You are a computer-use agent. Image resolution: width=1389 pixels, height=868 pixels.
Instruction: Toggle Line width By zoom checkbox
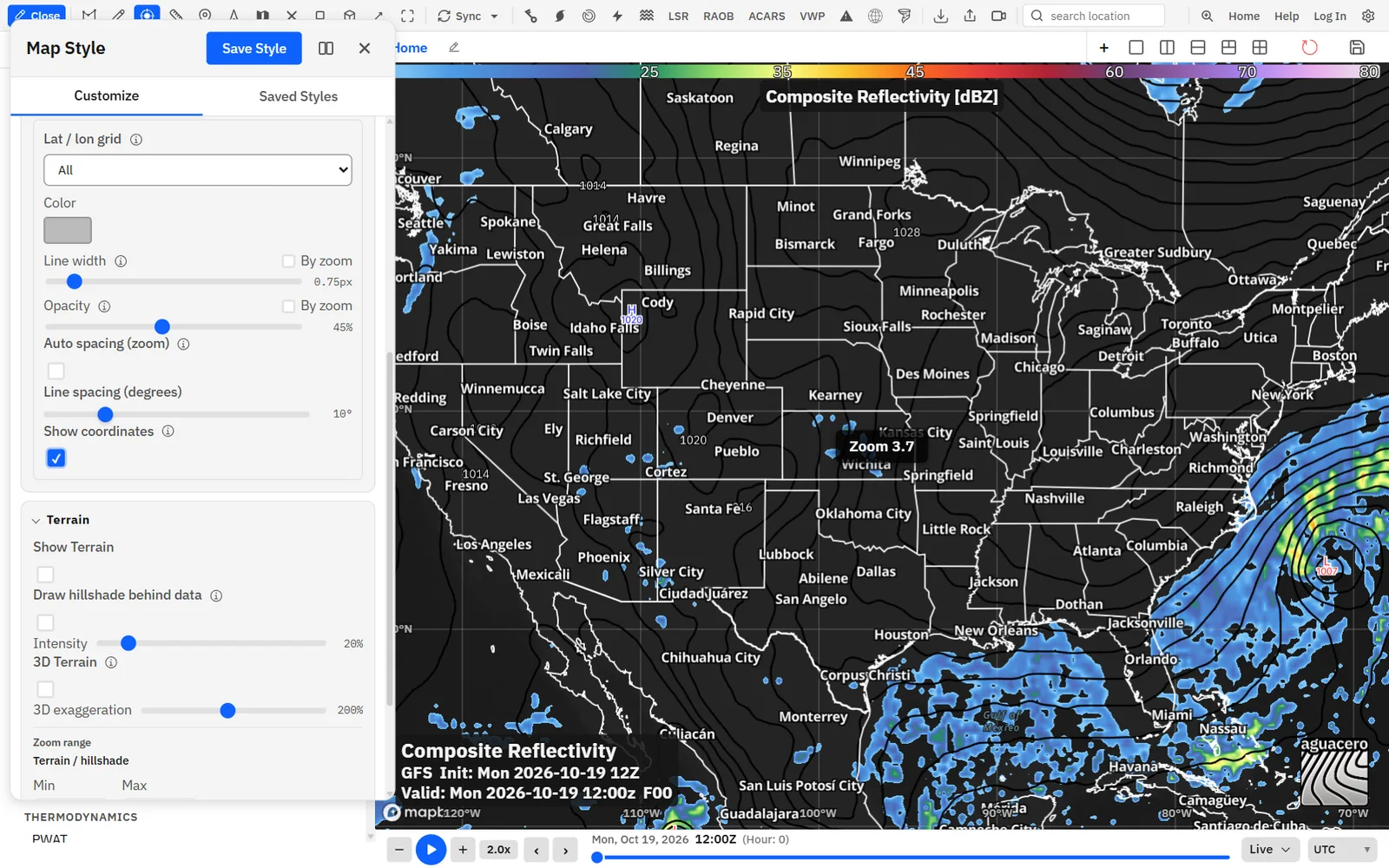click(288, 260)
